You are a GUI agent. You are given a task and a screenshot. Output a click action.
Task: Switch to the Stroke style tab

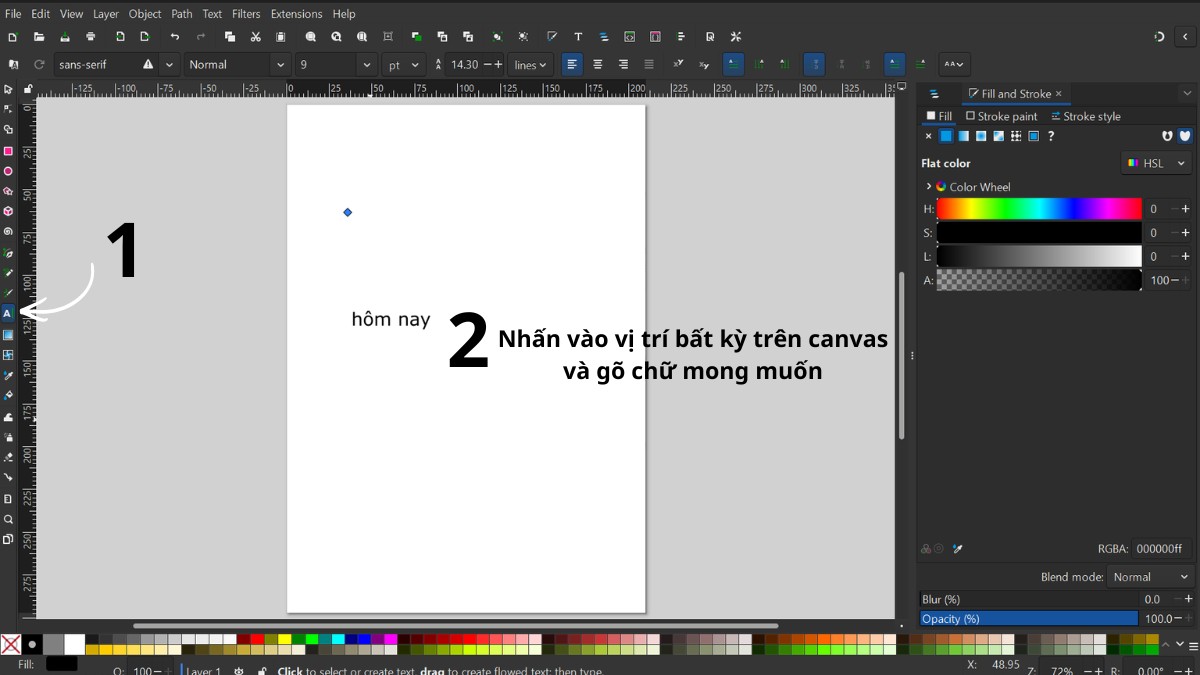pyautogui.click(x=1086, y=116)
